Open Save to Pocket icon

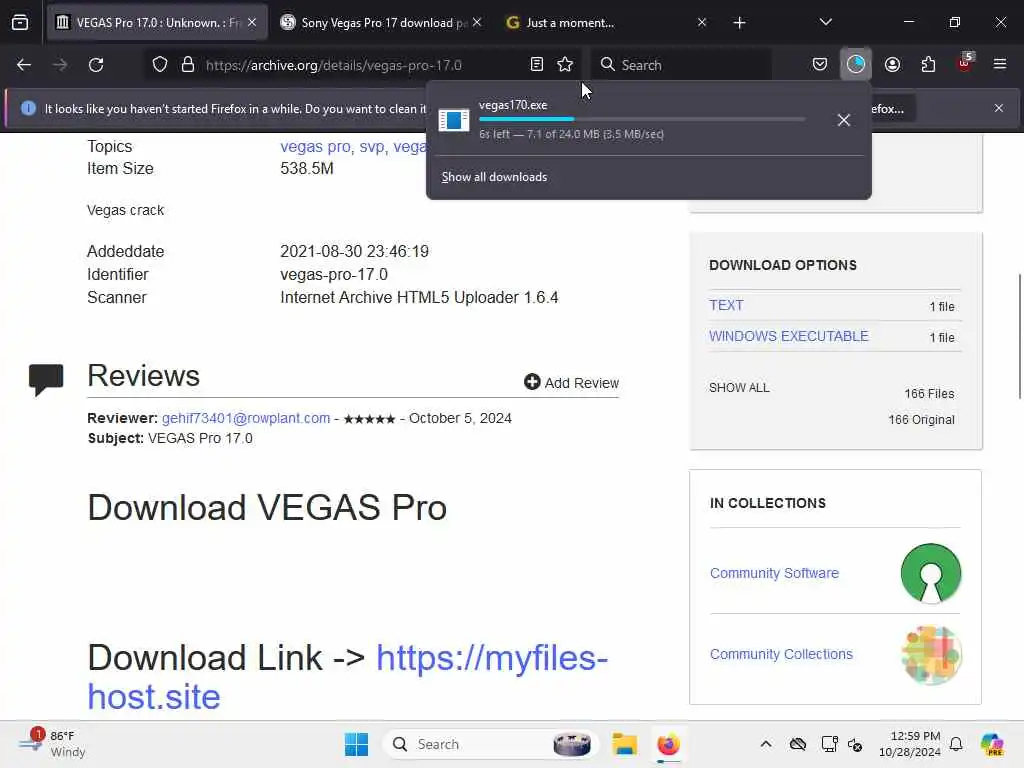(820, 65)
